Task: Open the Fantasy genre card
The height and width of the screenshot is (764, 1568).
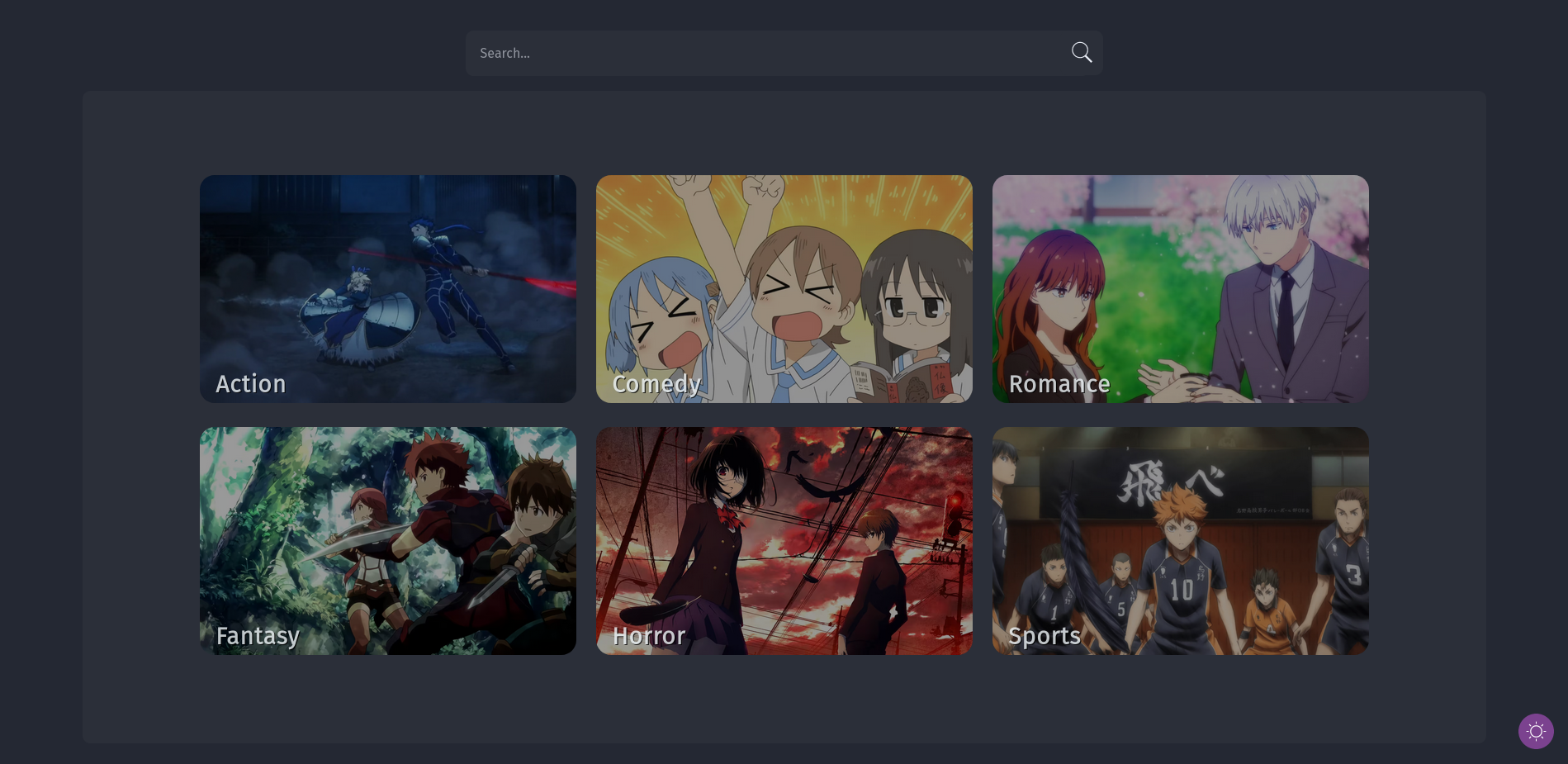Action: point(388,541)
